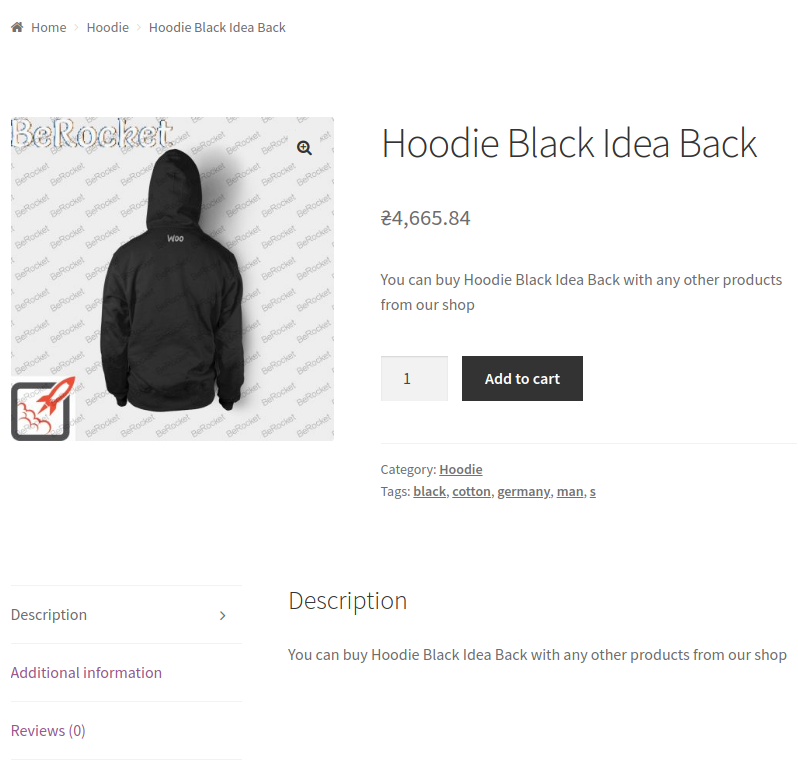
Task: Click the home icon in breadcrumb
Action: pyautogui.click(x=17, y=27)
